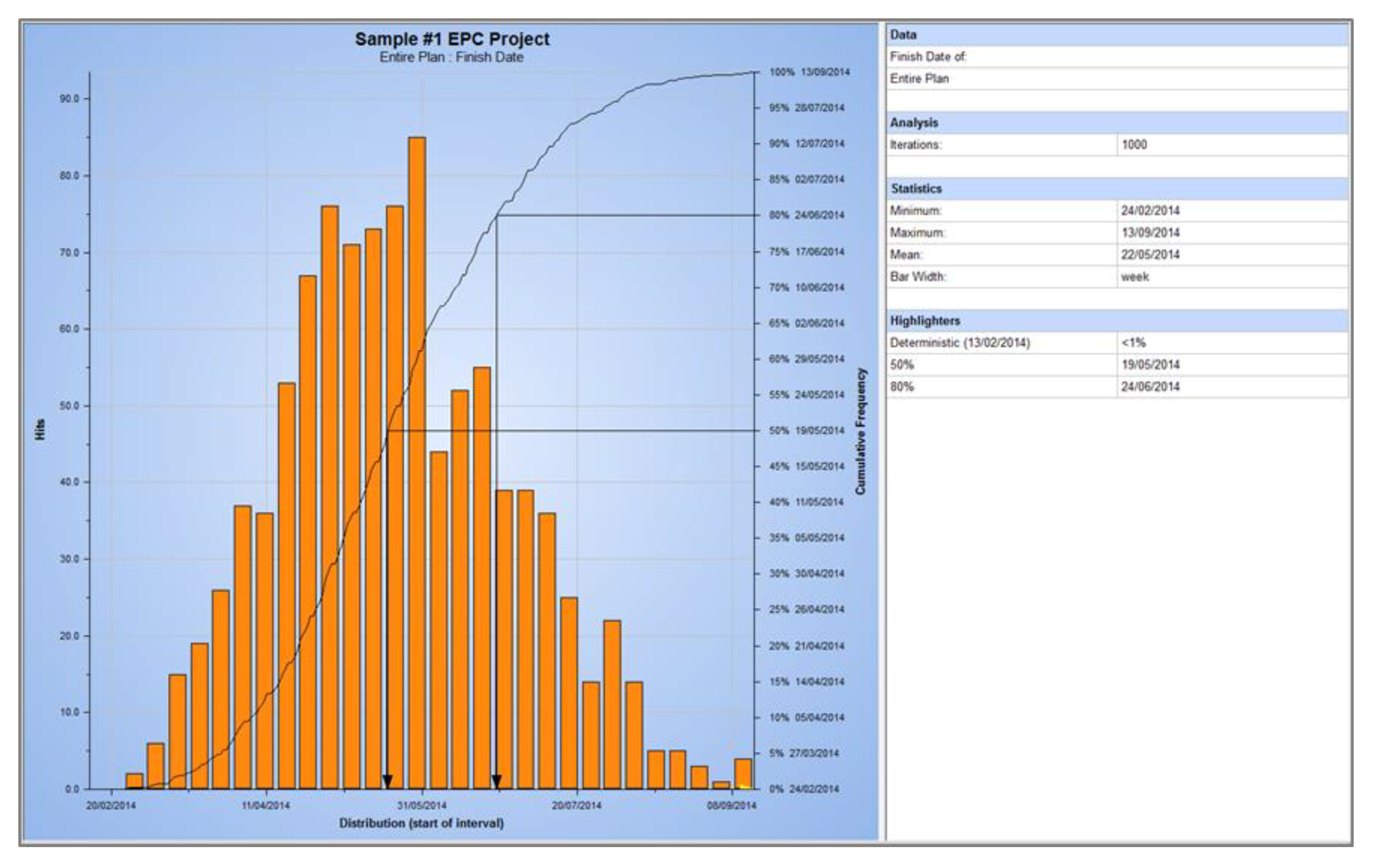Image resolution: width=1375 pixels, height=868 pixels.
Task: Click the Distribution (start of interval) axis title
Action: click(421, 823)
